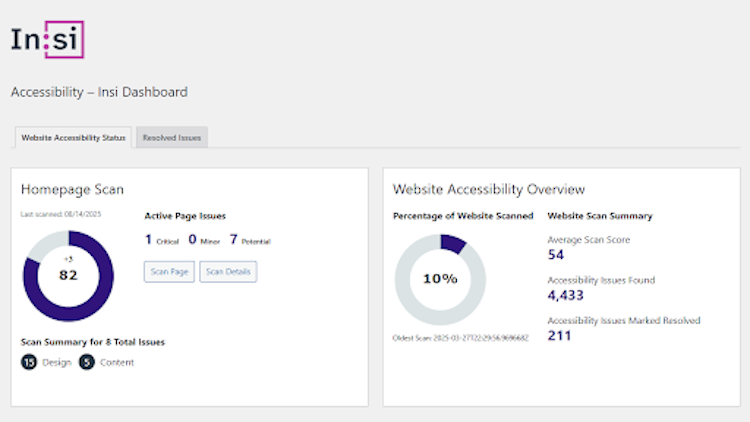
Task: Click the homepage score donut chart
Action: tap(68, 276)
